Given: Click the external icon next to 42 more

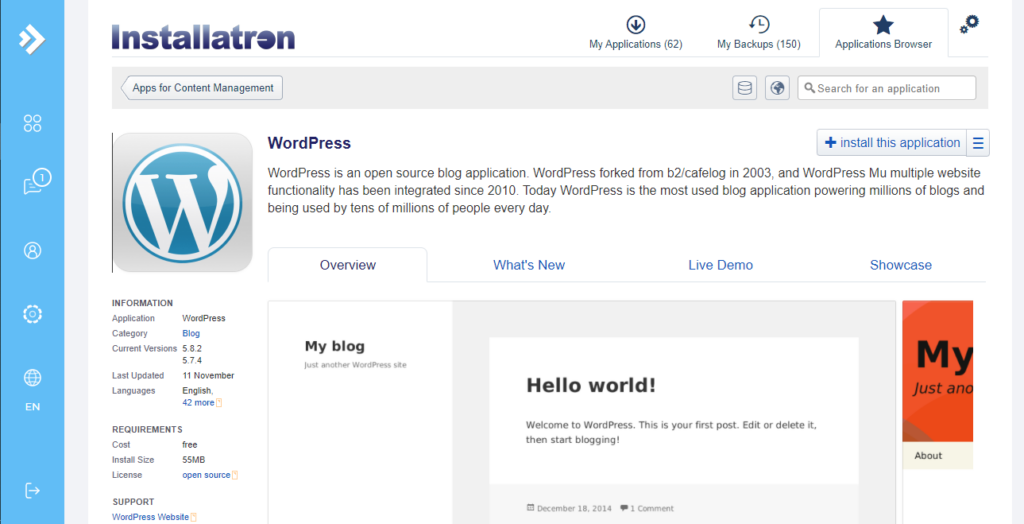Looking at the screenshot, I should coord(219,403).
